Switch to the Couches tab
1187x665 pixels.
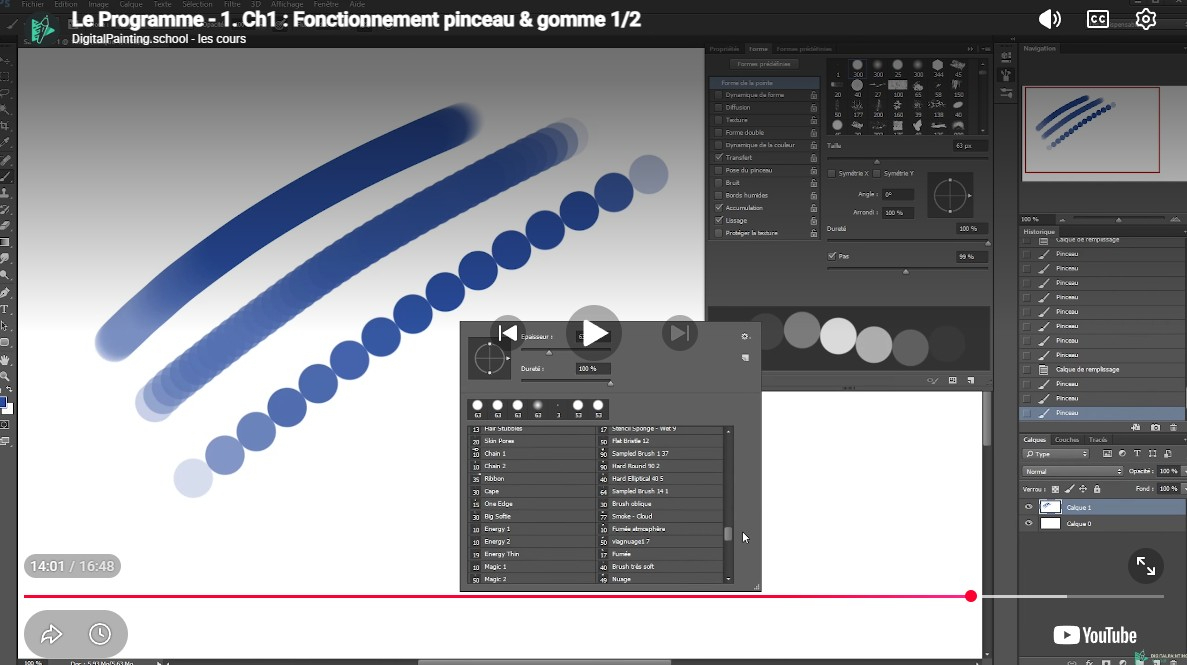point(1066,440)
